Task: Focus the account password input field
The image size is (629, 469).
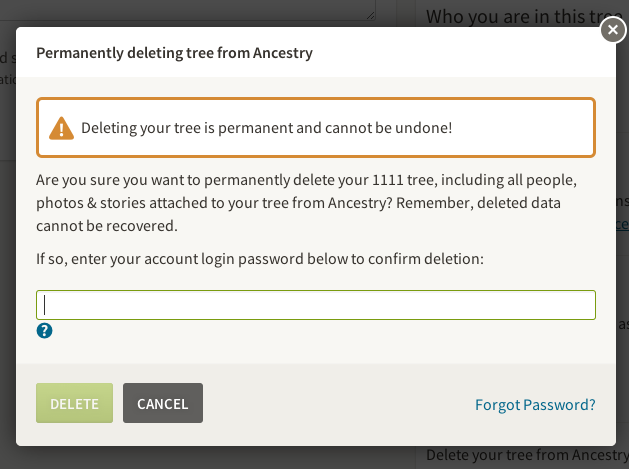Action: tap(316, 305)
